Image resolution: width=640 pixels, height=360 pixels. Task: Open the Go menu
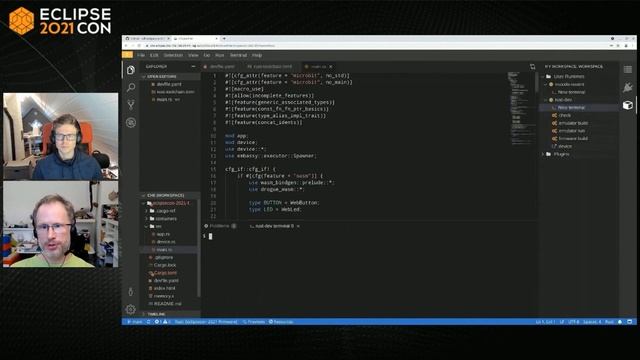(x=207, y=55)
